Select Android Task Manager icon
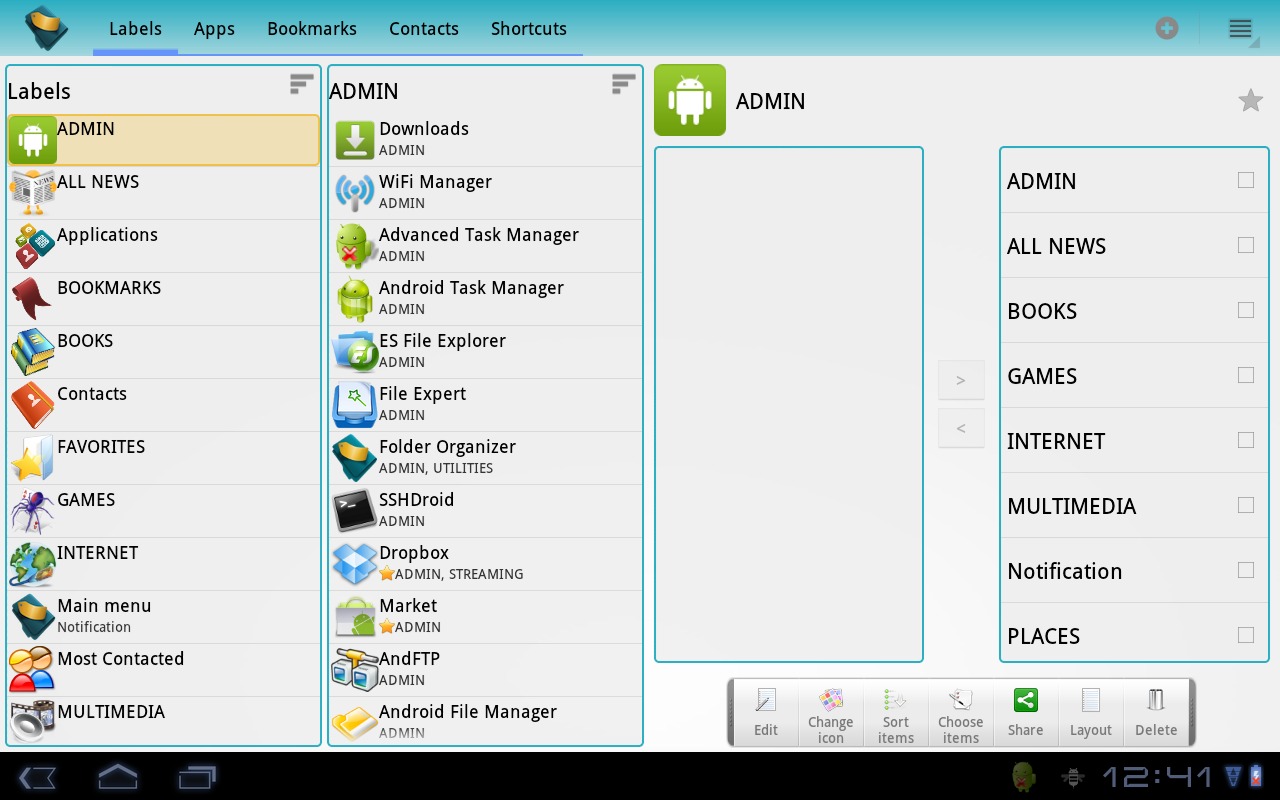1280x800 pixels. click(x=354, y=299)
